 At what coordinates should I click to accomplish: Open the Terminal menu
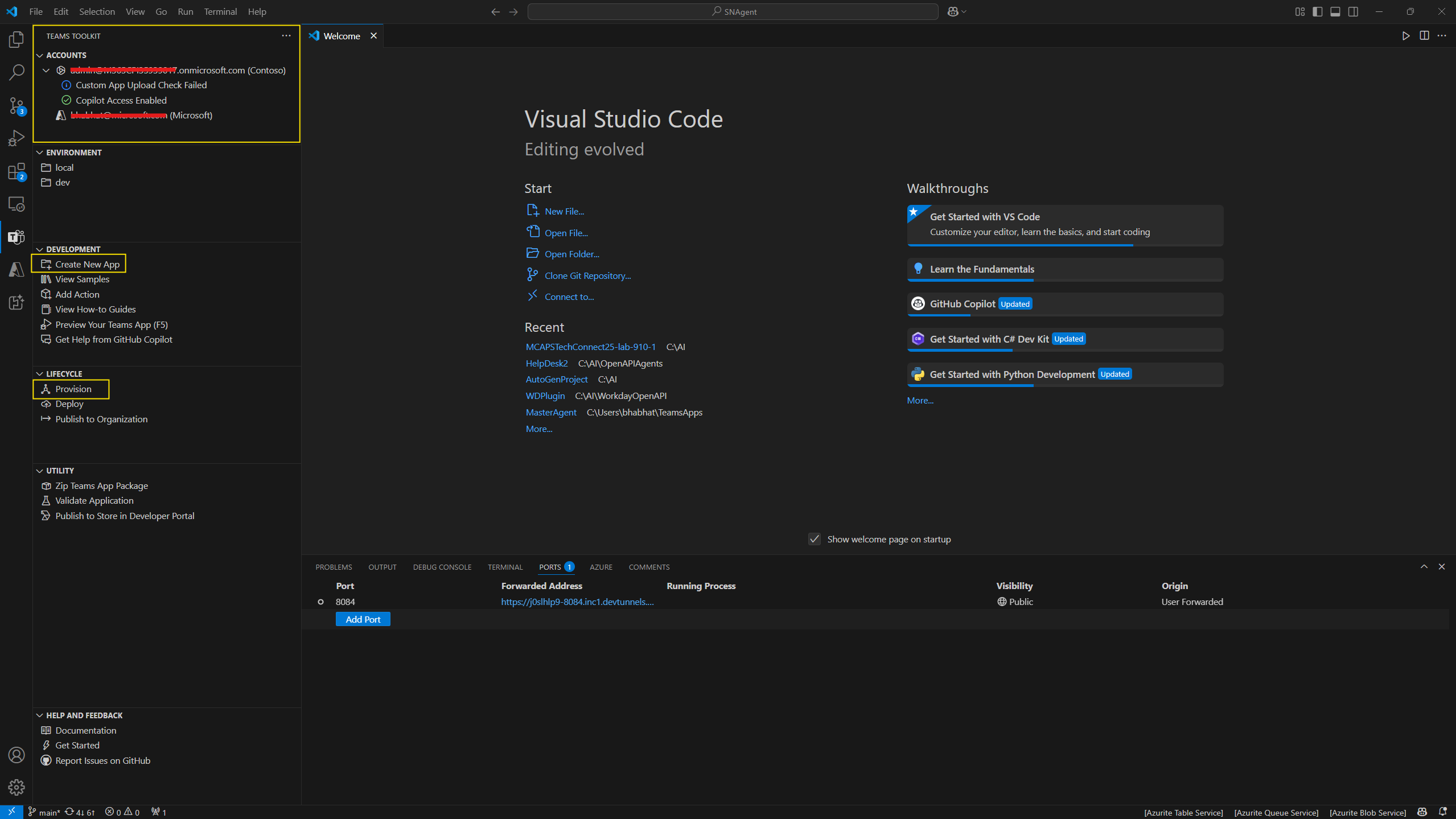pyautogui.click(x=220, y=11)
